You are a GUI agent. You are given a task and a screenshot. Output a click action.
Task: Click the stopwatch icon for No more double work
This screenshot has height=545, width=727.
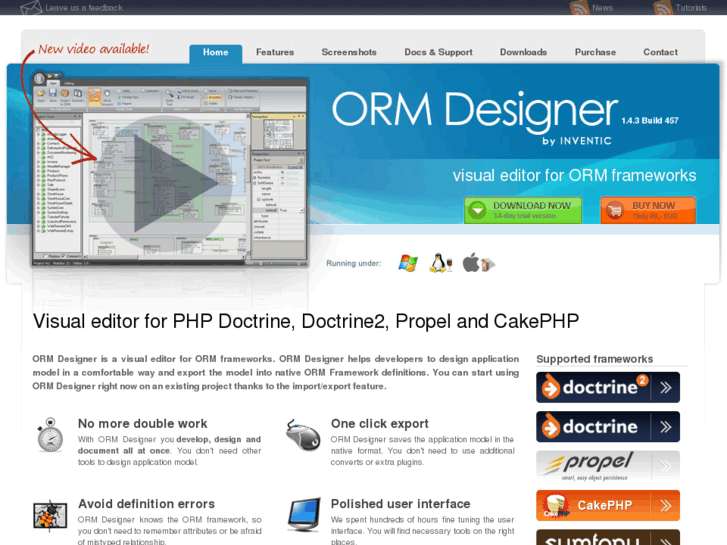click(x=50, y=435)
